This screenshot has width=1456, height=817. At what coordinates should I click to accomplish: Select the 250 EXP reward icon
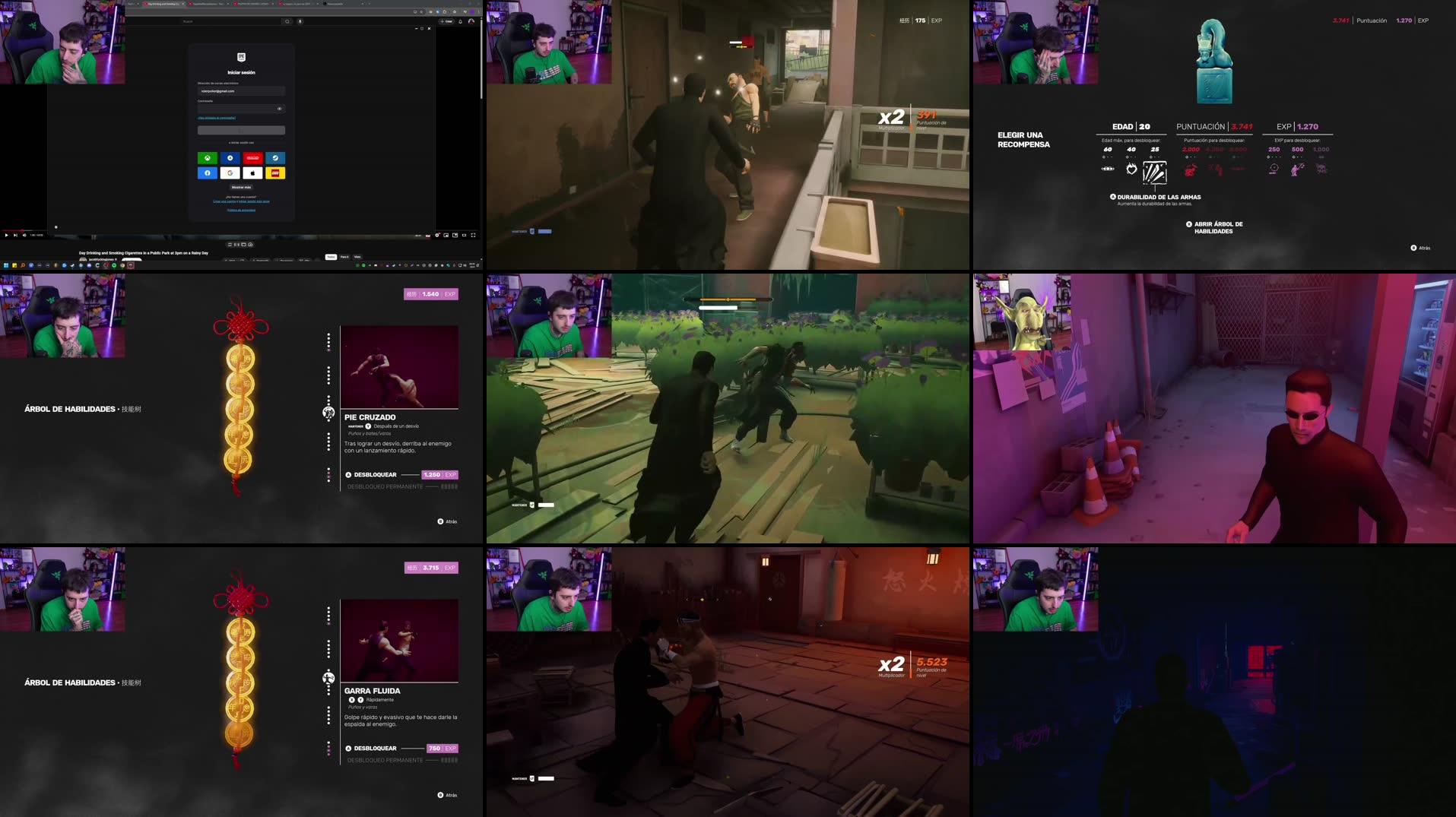[x=1274, y=169]
